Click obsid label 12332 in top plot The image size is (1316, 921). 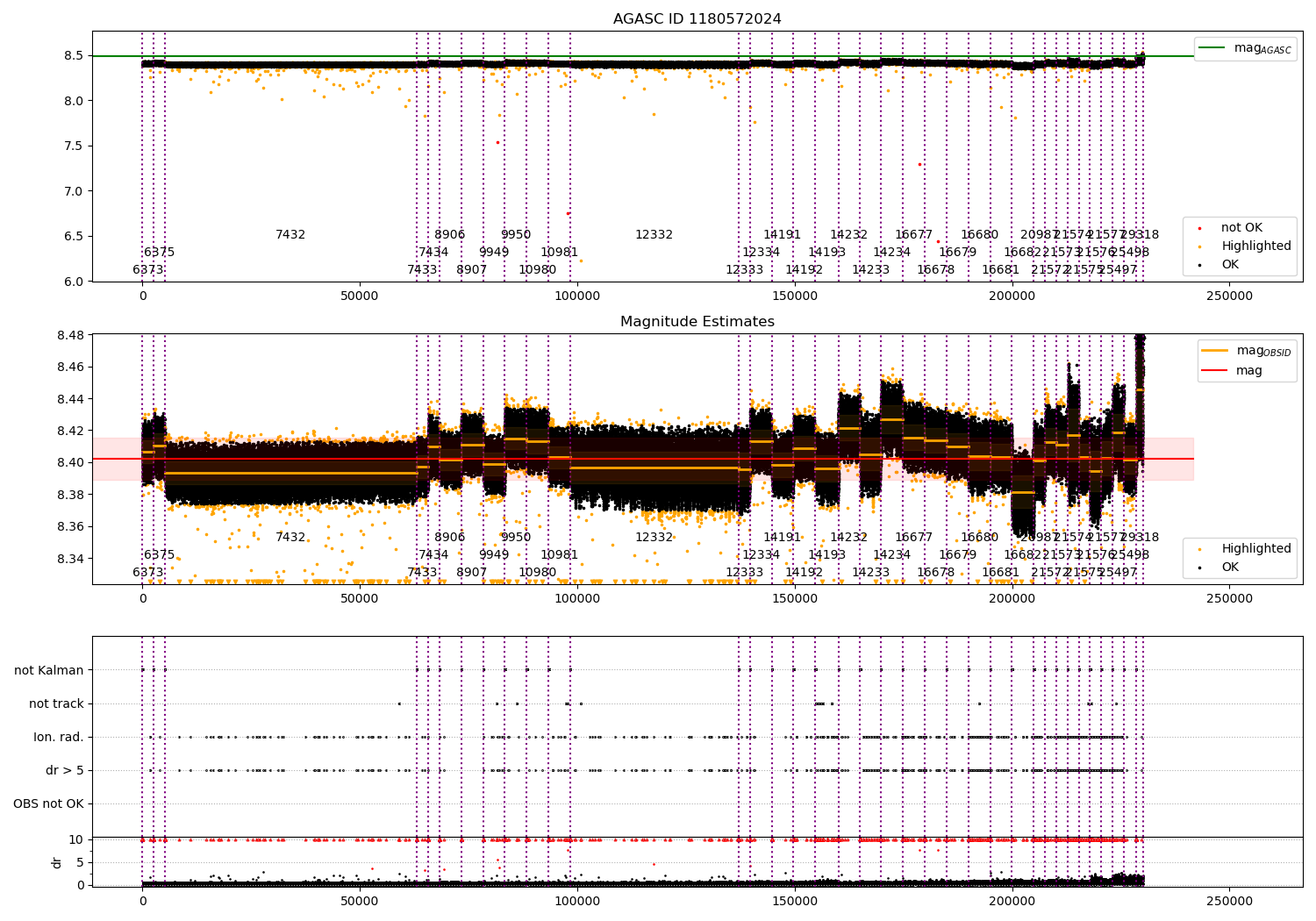(654, 235)
